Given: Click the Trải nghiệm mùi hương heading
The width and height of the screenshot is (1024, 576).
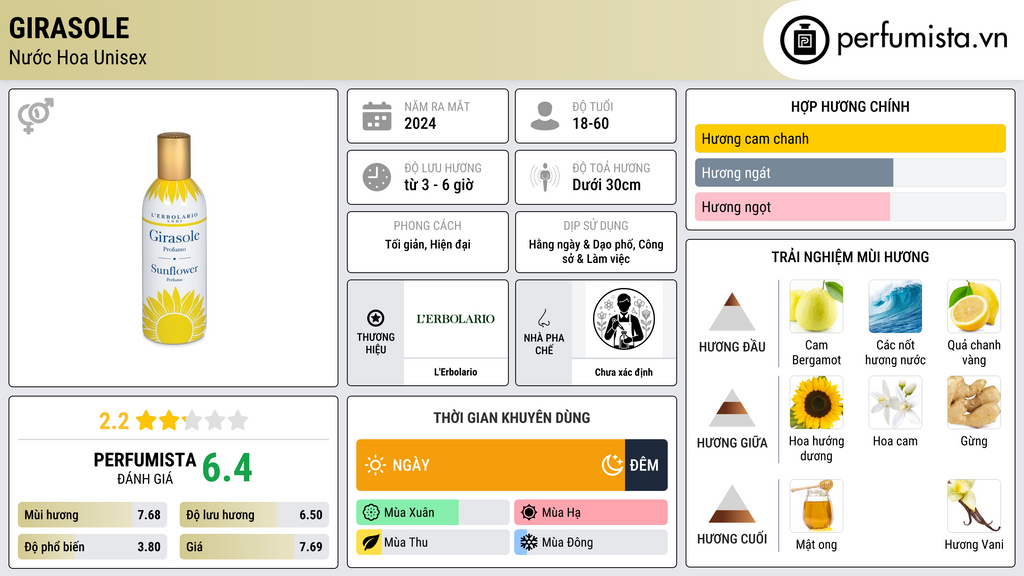Looking at the screenshot, I should point(850,257).
